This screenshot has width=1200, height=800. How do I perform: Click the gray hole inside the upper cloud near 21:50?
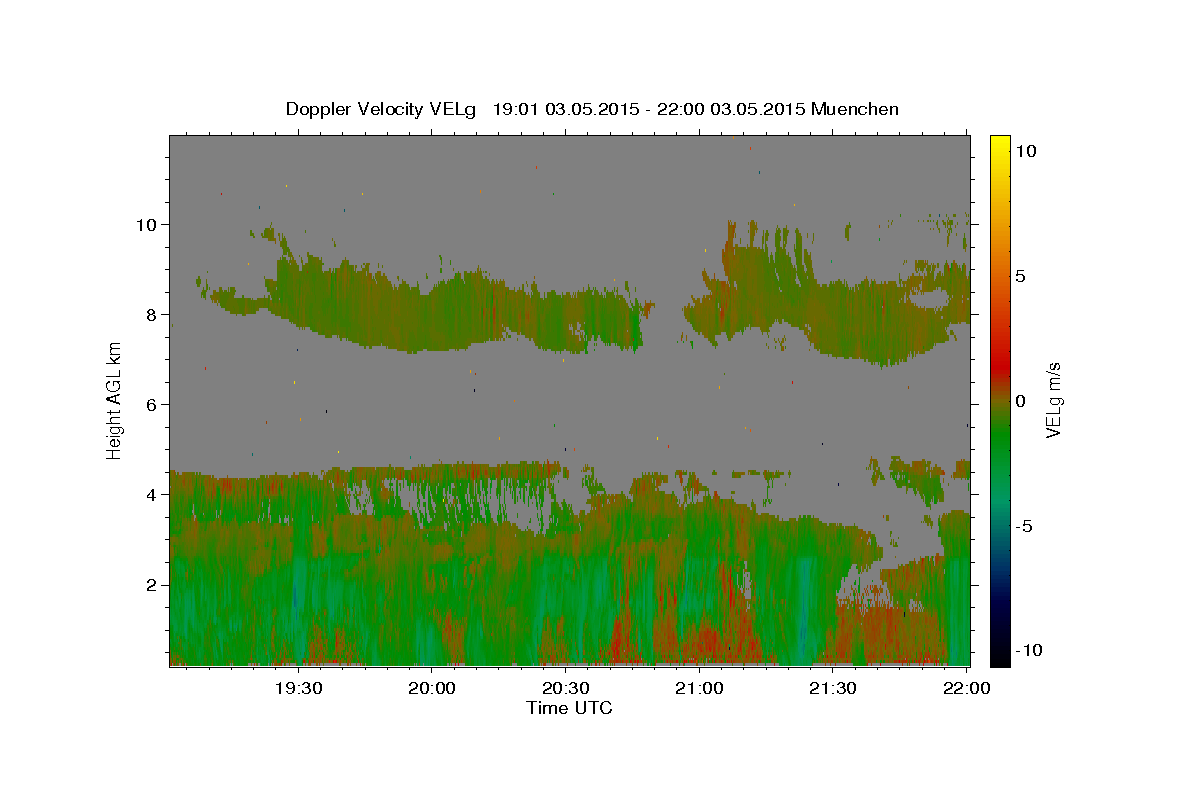point(930,297)
